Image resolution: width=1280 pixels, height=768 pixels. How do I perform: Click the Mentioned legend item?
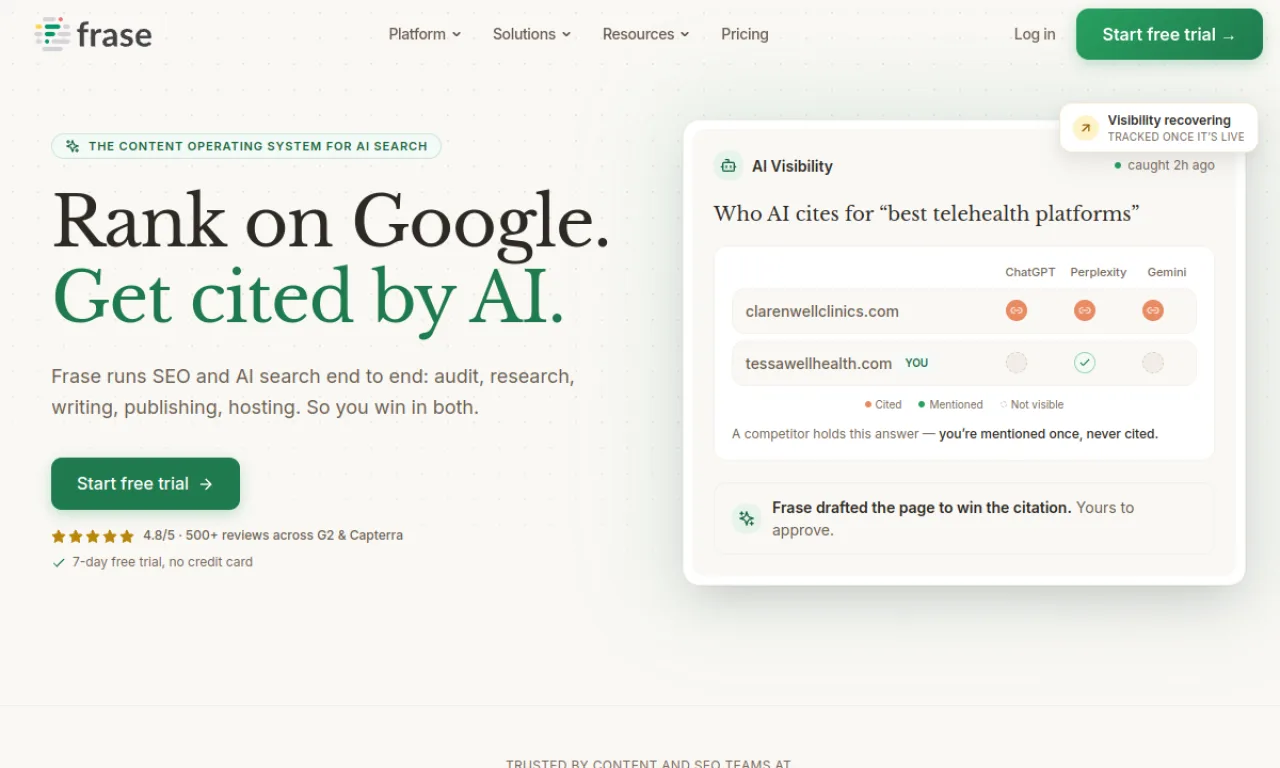(x=950, y=405)
